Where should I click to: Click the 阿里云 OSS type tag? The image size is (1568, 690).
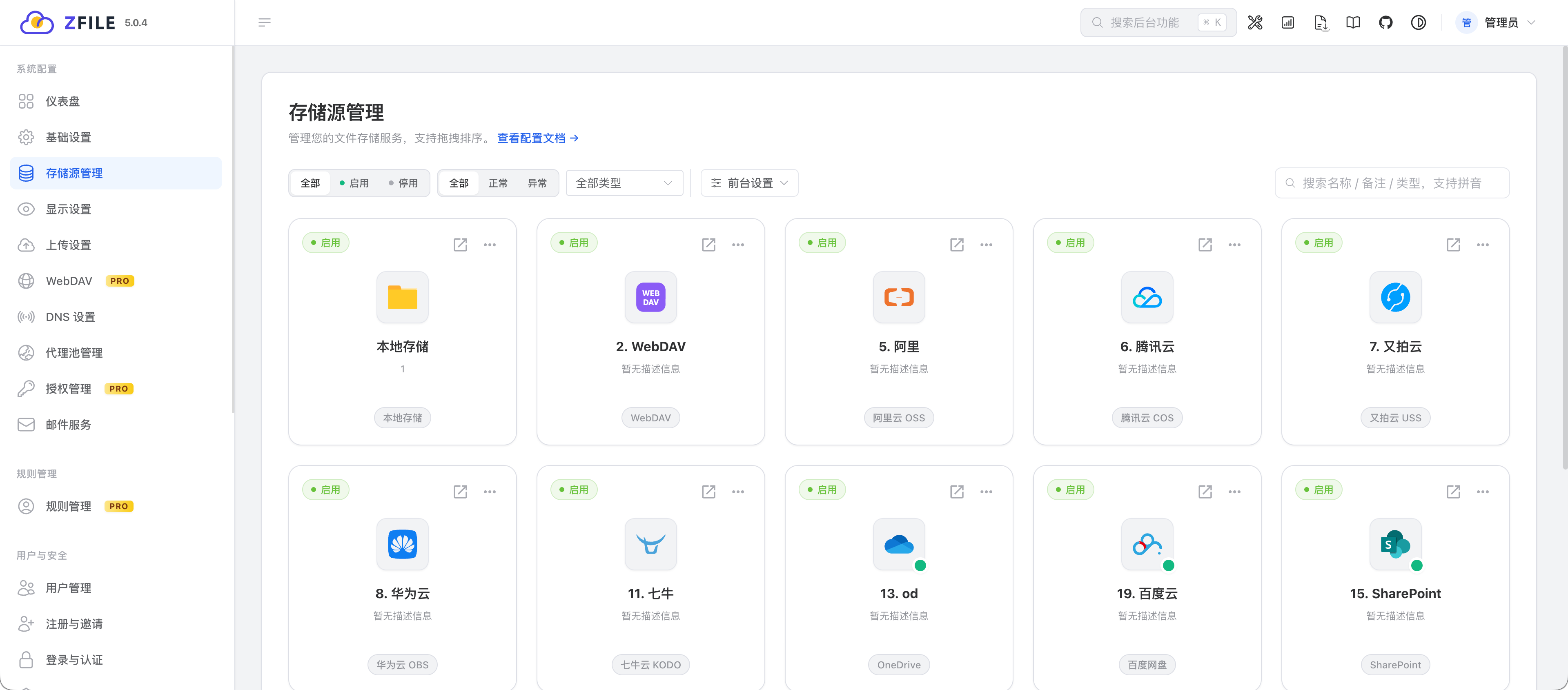(x=898, y=418)
